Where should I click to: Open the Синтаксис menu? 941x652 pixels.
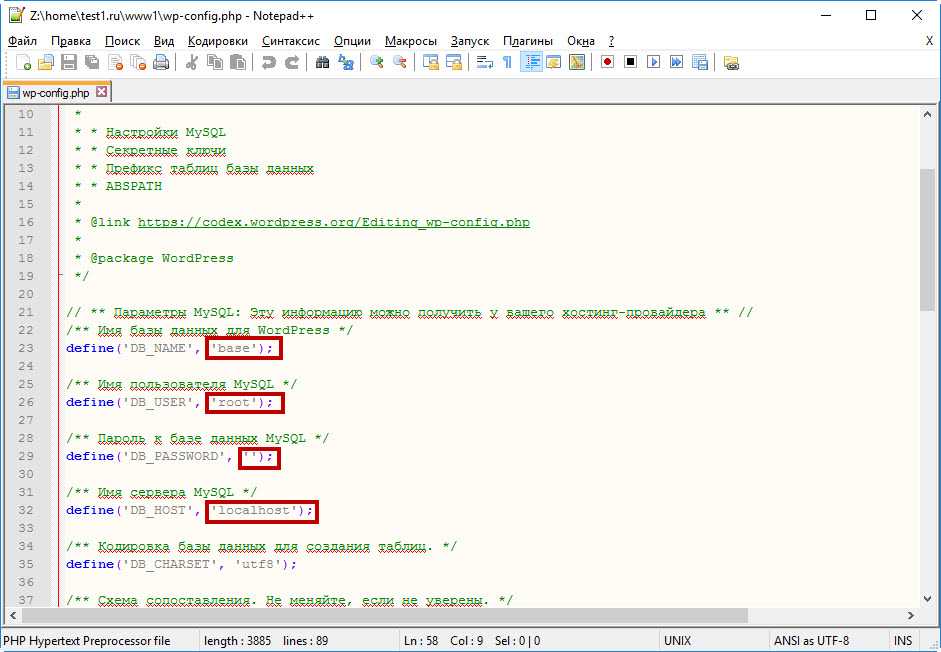(x=290, y=41)
